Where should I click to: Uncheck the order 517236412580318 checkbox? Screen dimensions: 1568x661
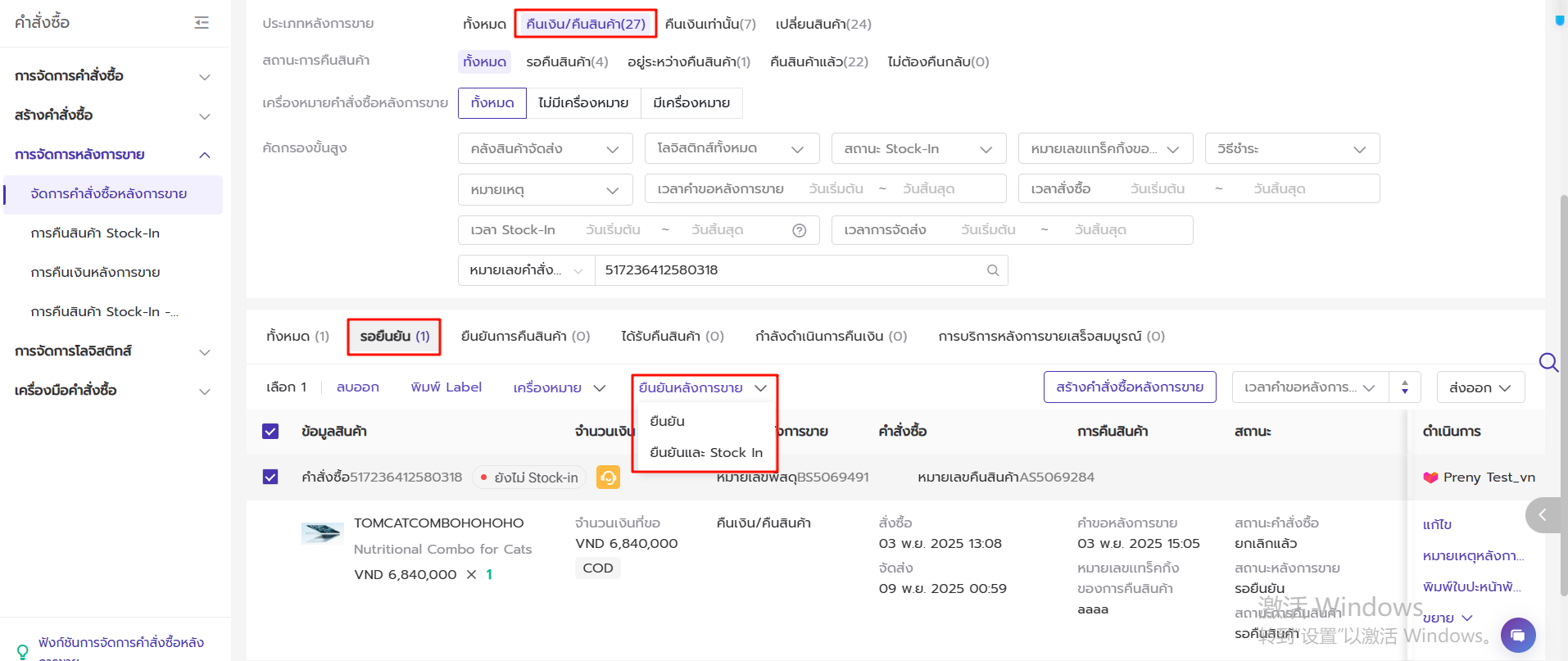coord(270,478)
